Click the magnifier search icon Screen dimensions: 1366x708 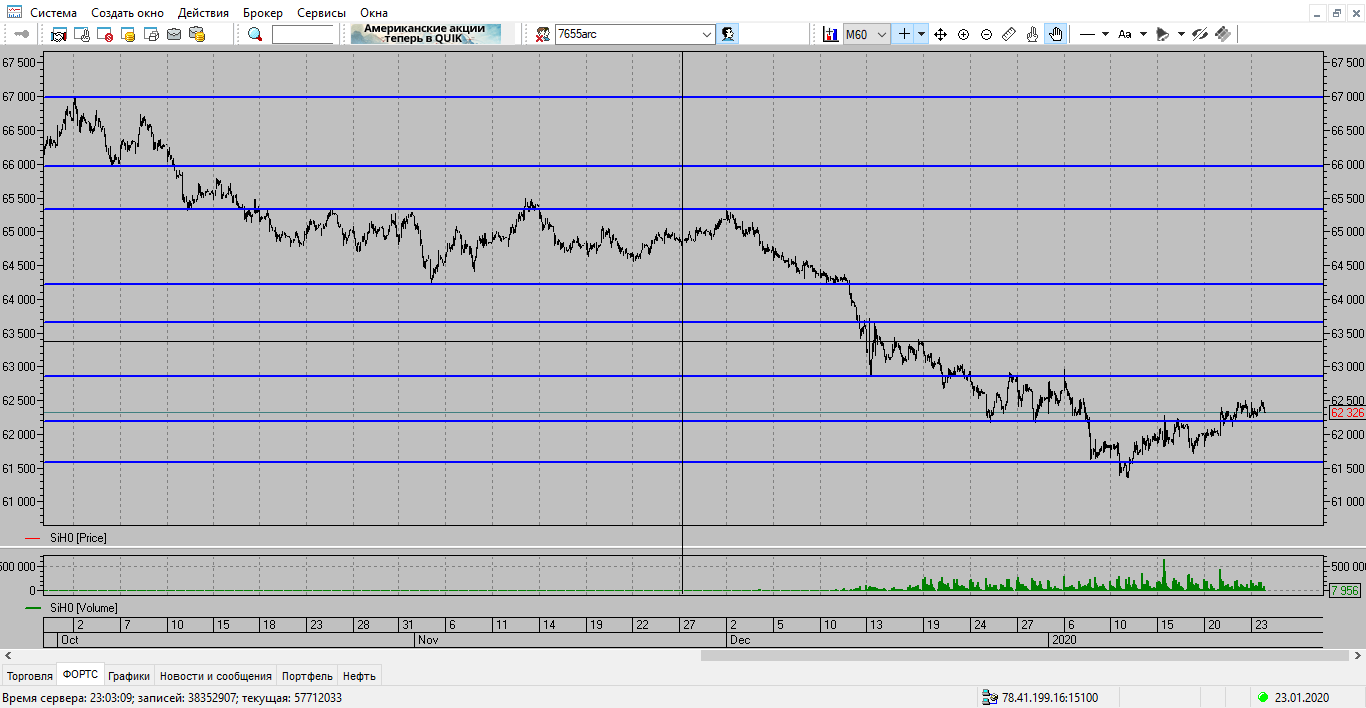click(255, 34)
